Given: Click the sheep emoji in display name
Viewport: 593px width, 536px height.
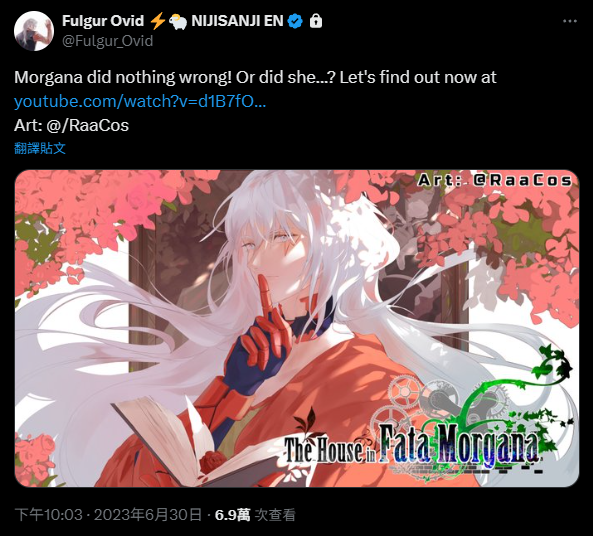Looking at the screenshot, I should click(178, 22).
